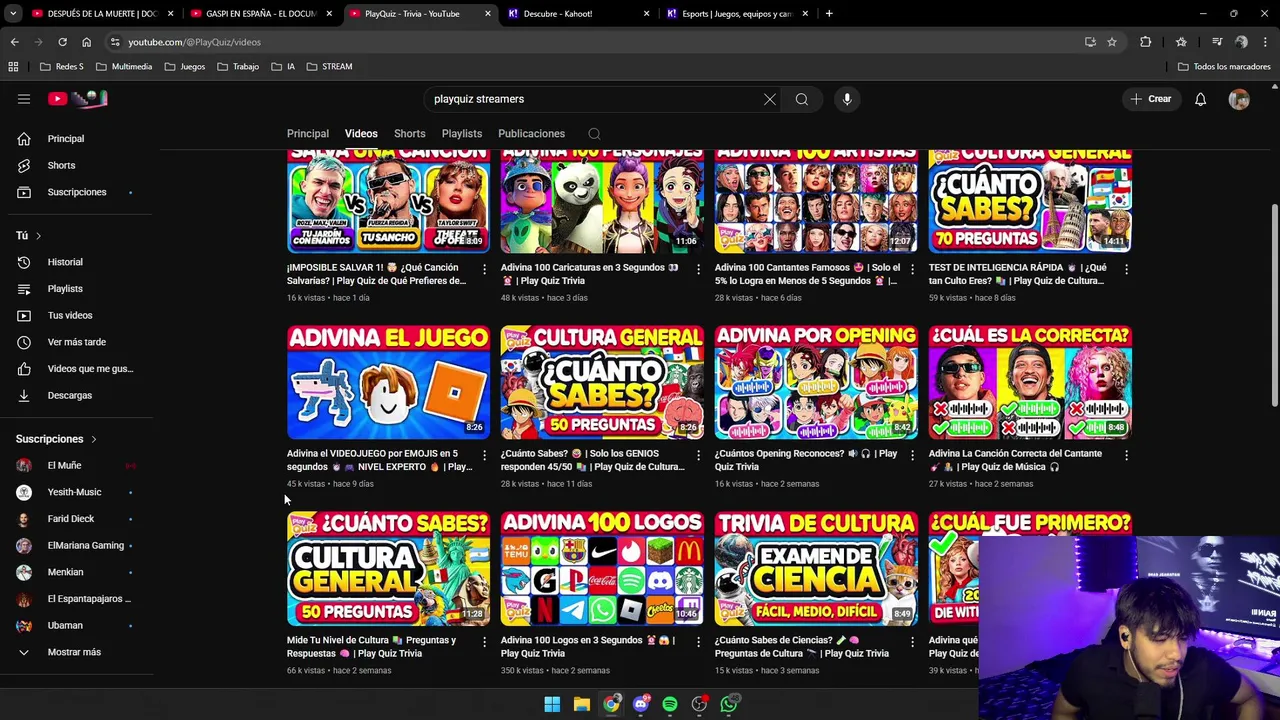Image resolution: width=1280 pixels, height=720 pixels.
Task: Expand the Suscripciones section header
Action: pos(56,439)
